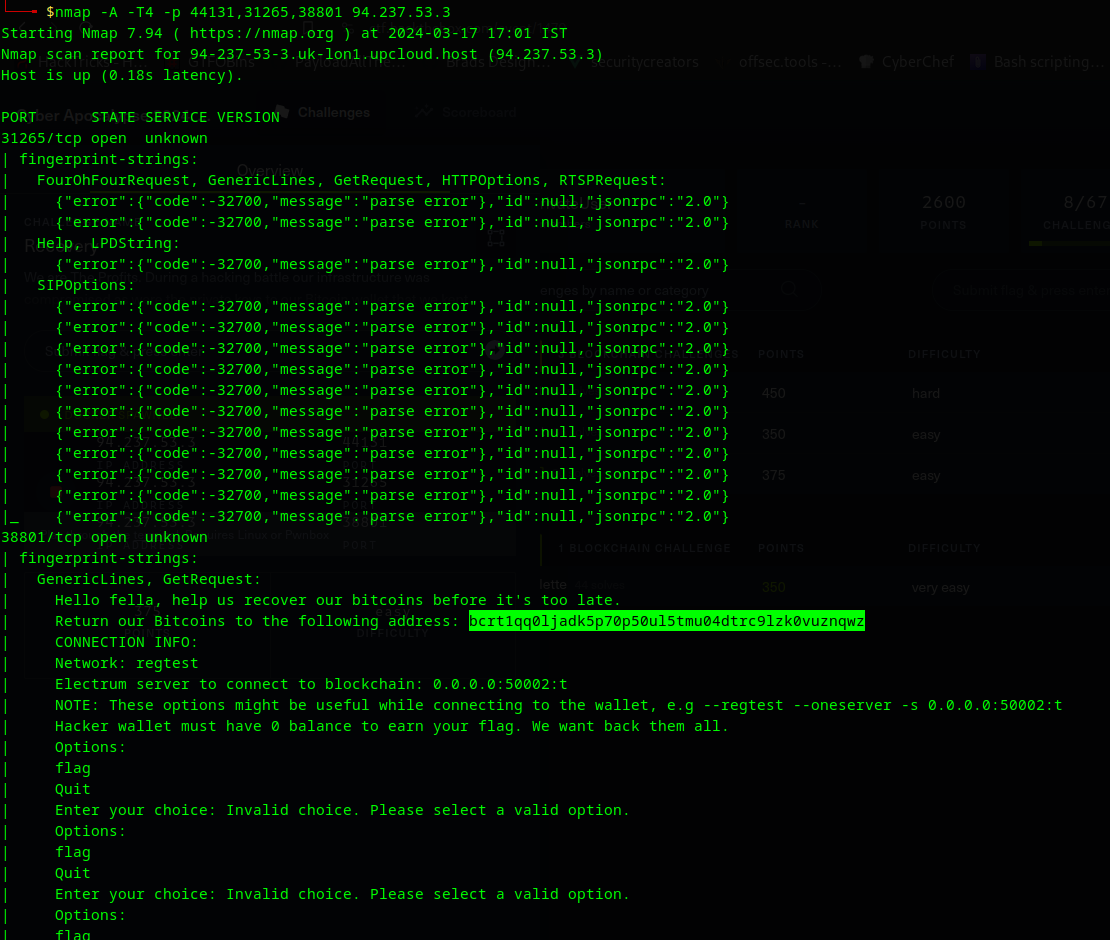Click the highlighted bitcoin address
The width and height of the screenshot is (1110, 940).
tap(666, 621)
